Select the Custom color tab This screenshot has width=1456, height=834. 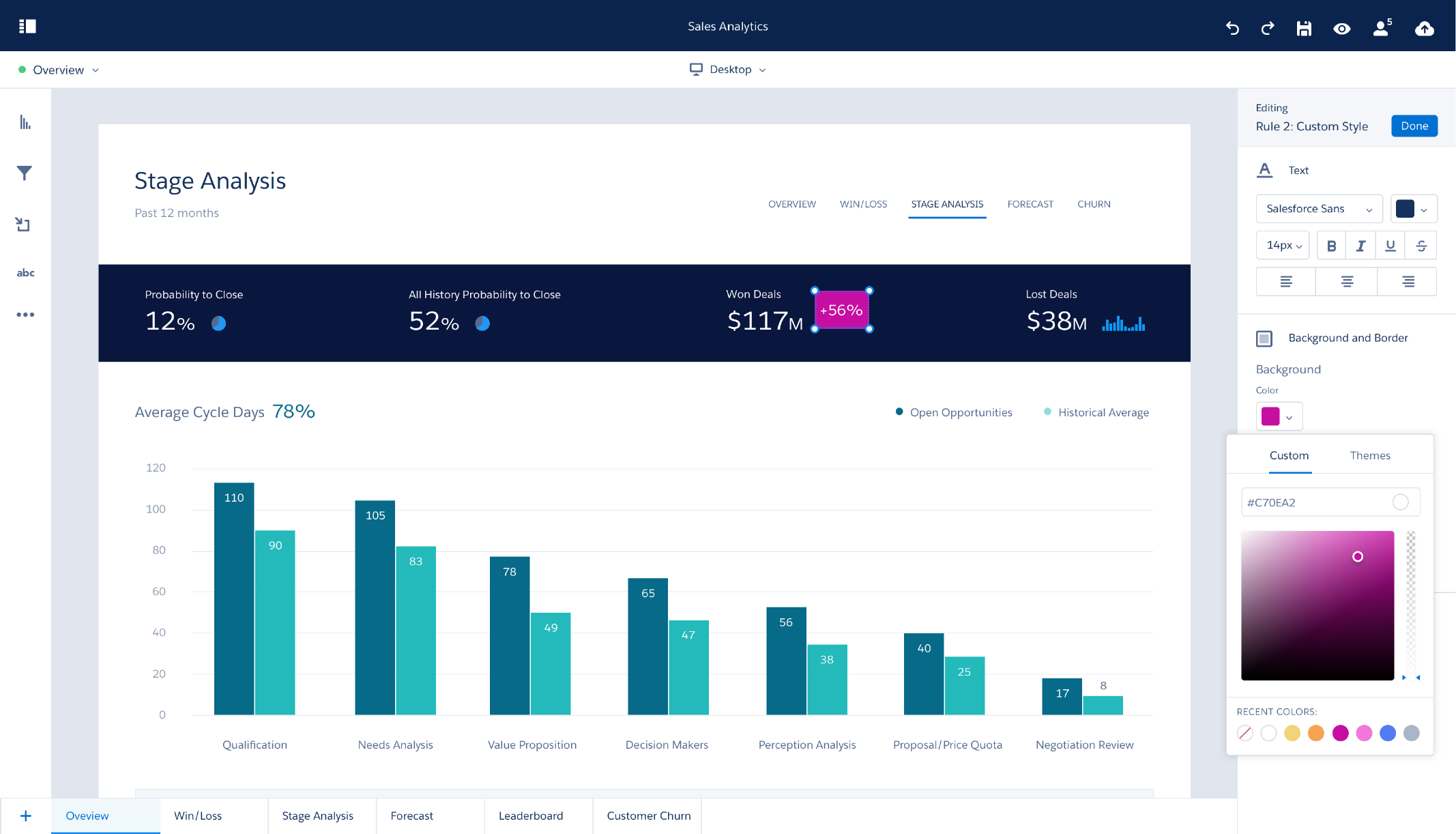coord(1289,455)
